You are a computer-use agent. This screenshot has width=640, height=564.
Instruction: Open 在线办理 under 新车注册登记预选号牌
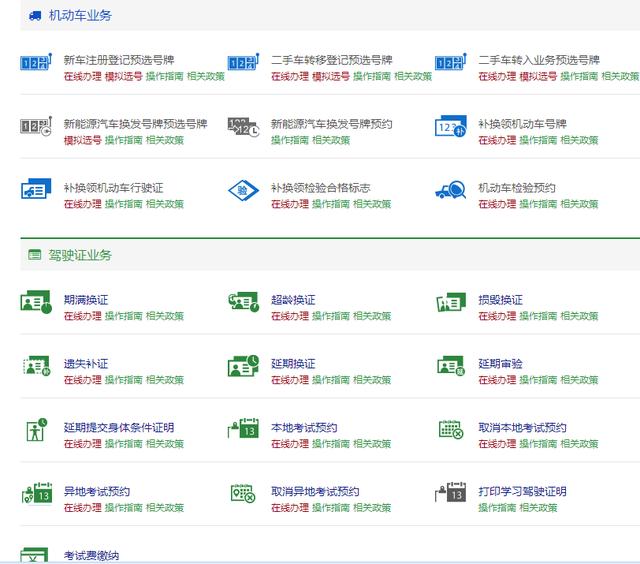pos(82,76)
